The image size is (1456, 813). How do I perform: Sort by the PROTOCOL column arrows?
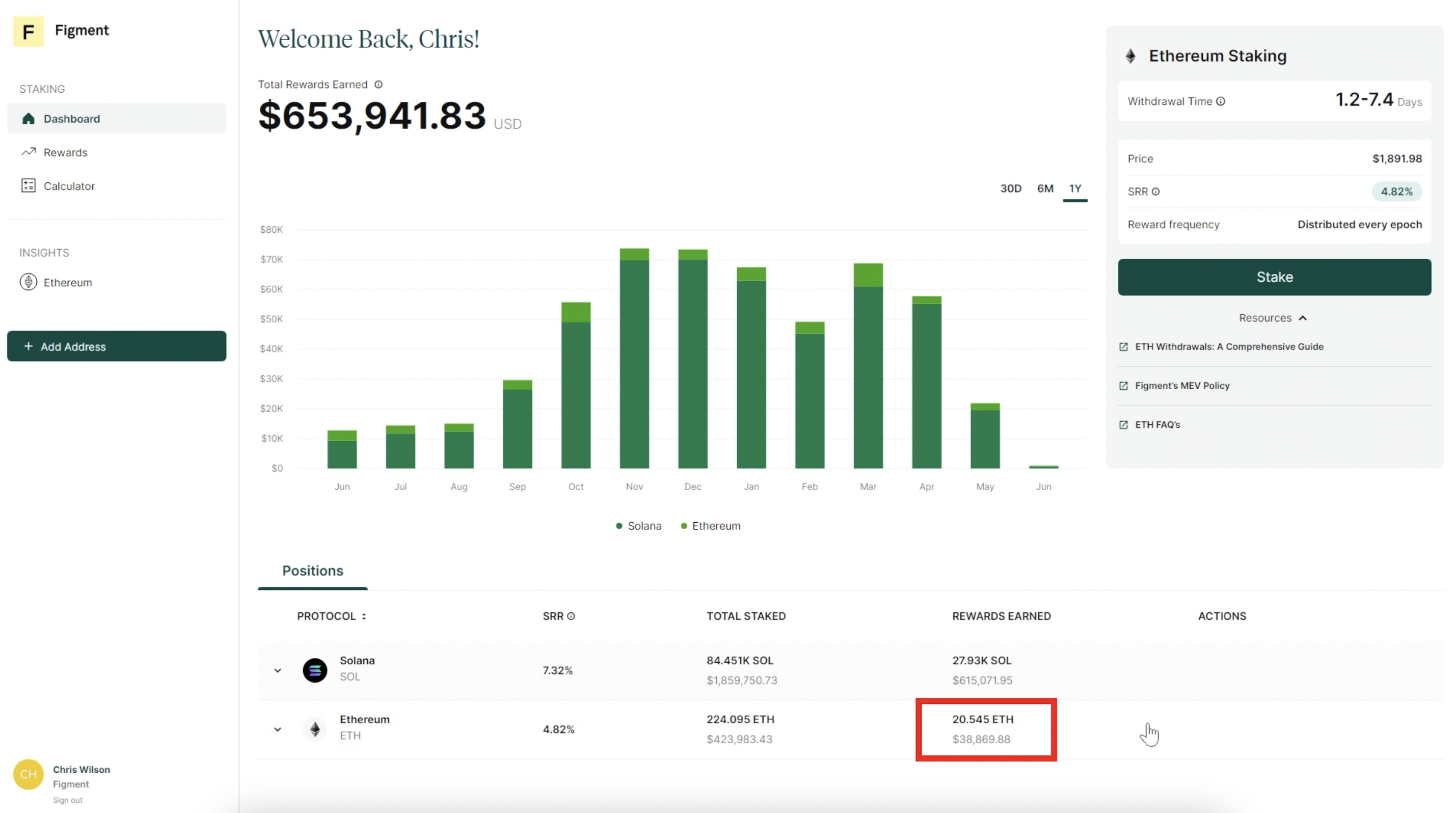[x=364, y=616]
